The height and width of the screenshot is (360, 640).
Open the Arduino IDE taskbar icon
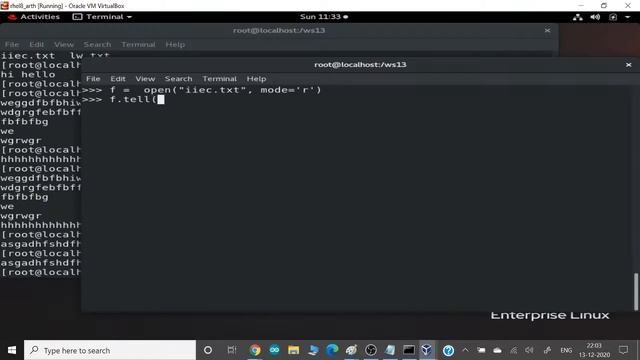pos(274,350)
